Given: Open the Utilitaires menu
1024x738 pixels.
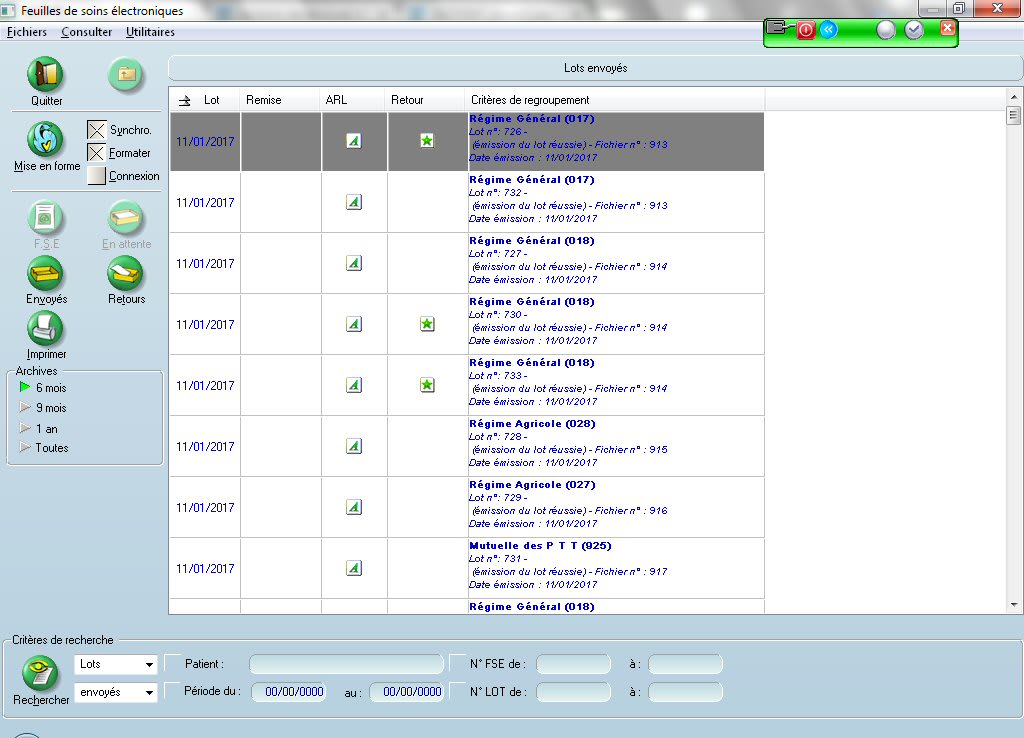Looking at the screenshot, I should 150,32.
